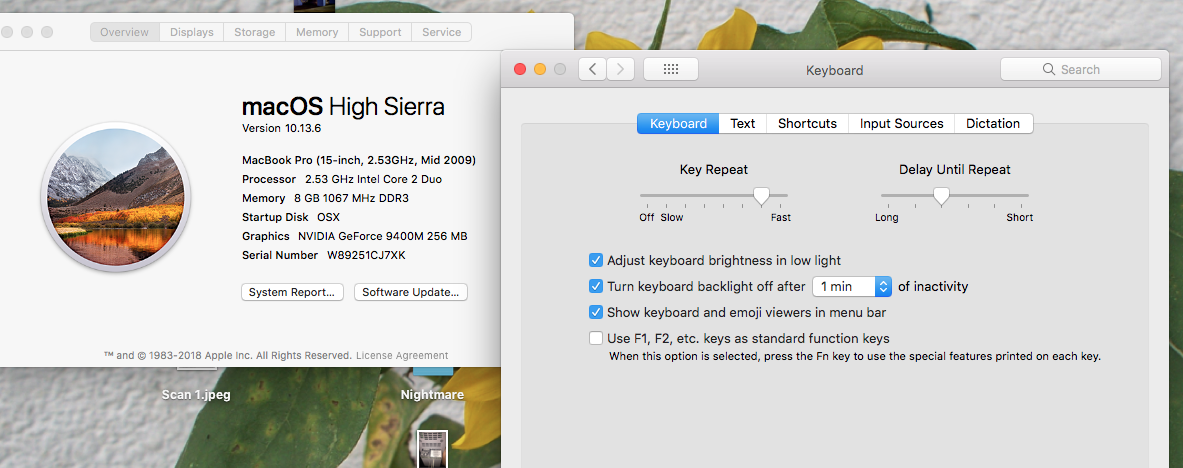
Task: Select the Storage tab in About This Mac
Action: (254, 32)
